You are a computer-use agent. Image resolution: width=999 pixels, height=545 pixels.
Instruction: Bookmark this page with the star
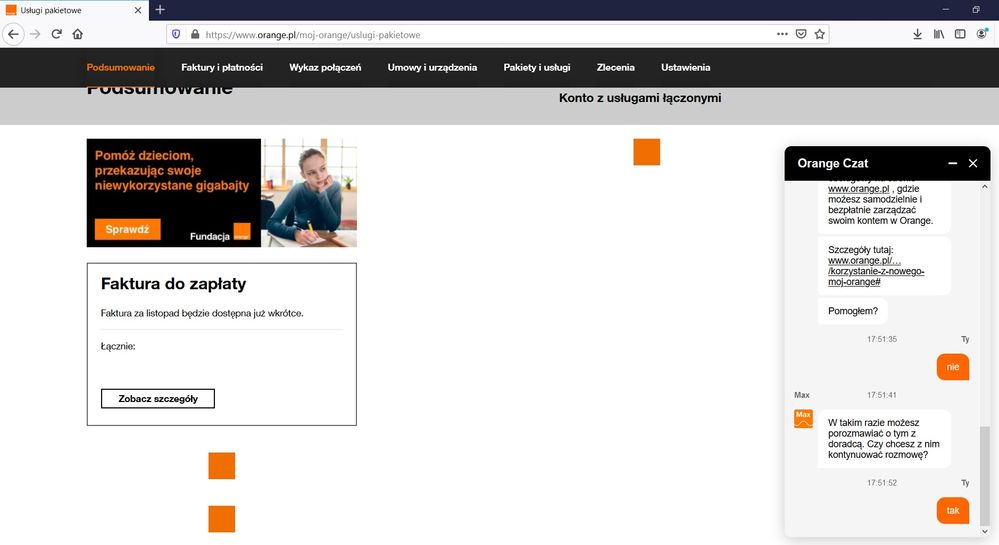(x=820, y=34)
